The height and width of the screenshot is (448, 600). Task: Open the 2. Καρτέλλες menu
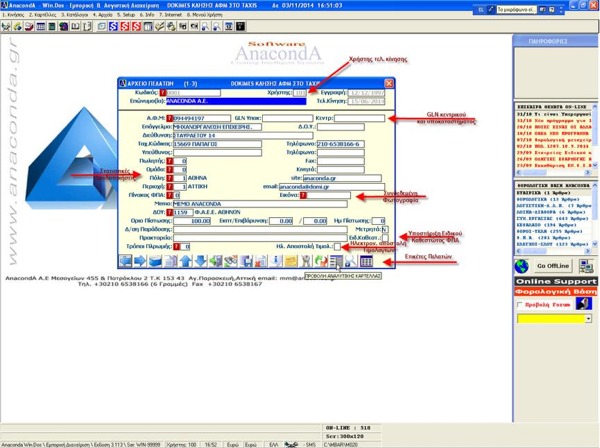coord(42,15)
